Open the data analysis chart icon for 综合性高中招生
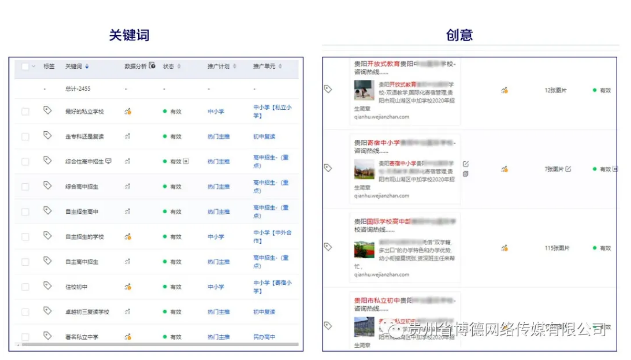This screenshot has height=360, width=631. point(128,161)
